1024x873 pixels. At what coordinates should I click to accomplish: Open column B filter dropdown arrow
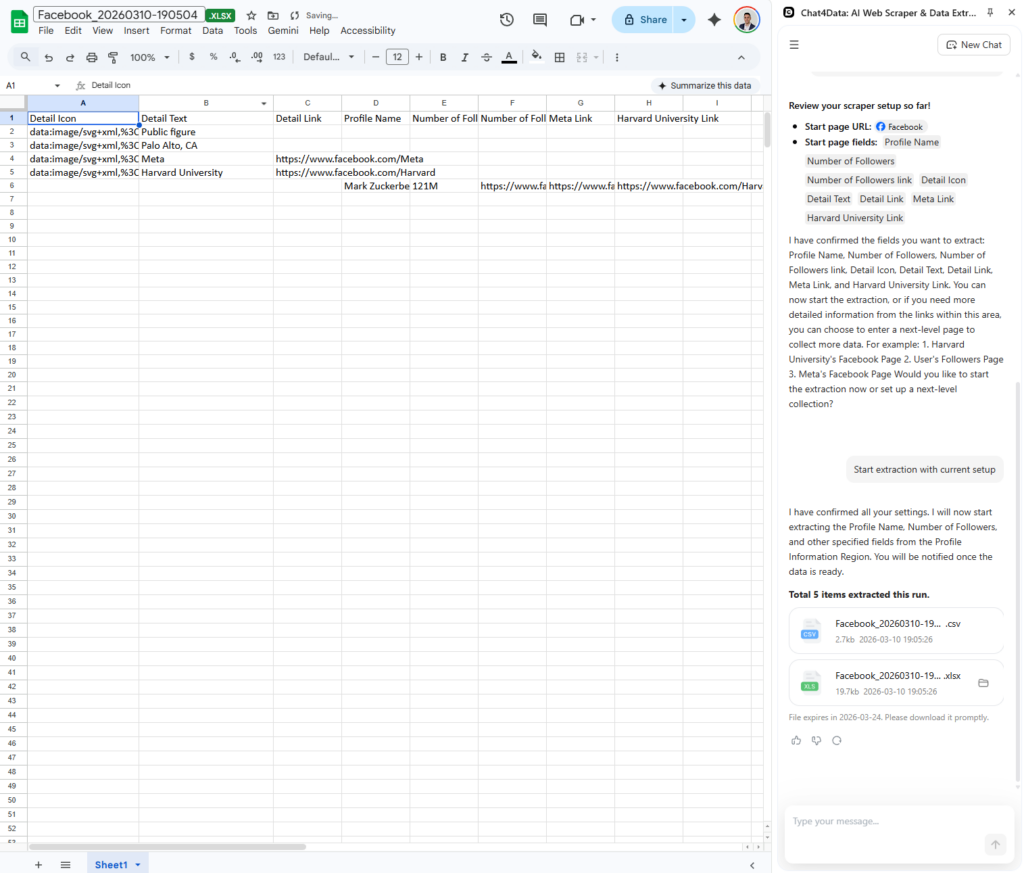tap(264, 103)
